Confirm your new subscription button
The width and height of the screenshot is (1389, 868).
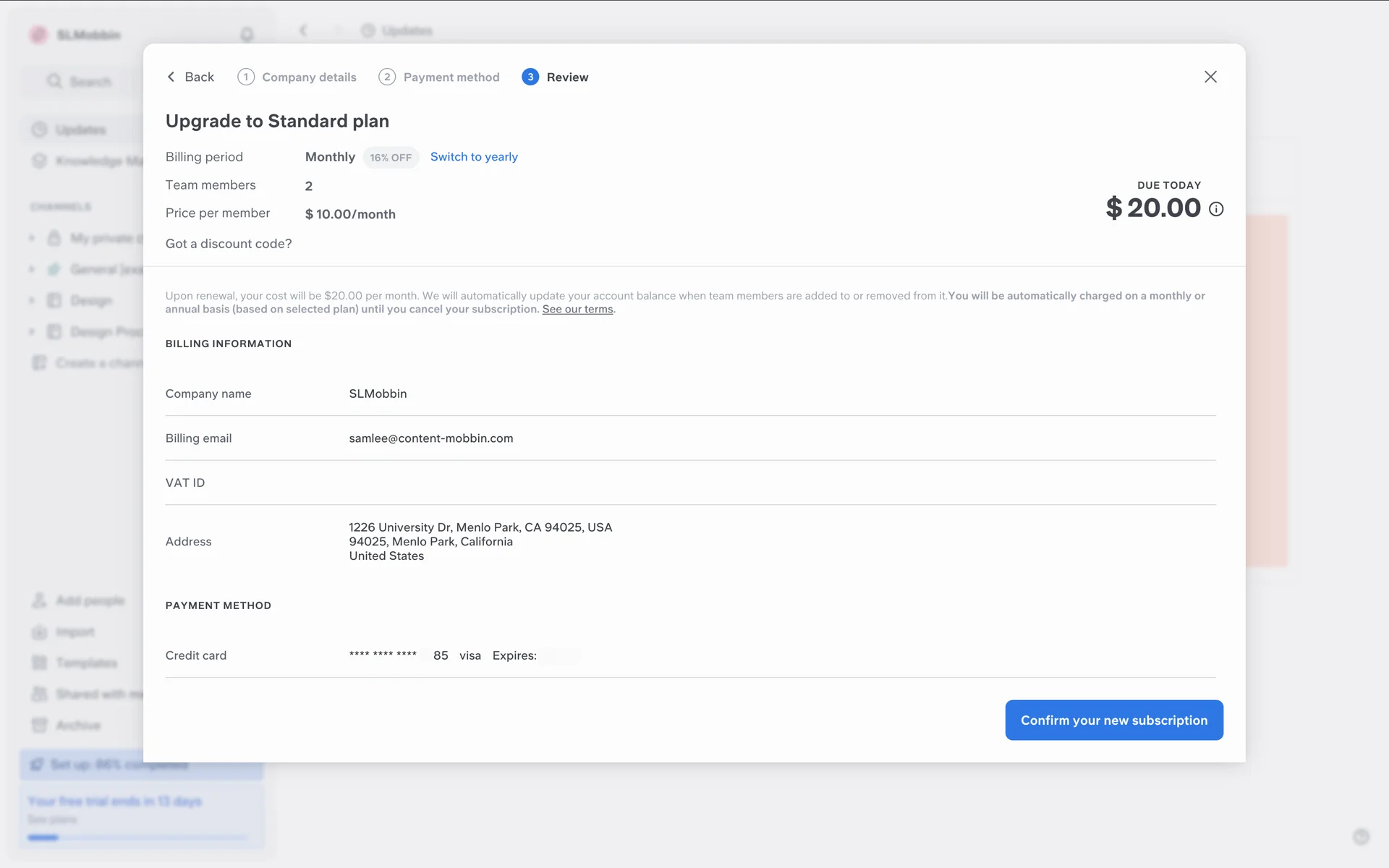pos(1113,720)
